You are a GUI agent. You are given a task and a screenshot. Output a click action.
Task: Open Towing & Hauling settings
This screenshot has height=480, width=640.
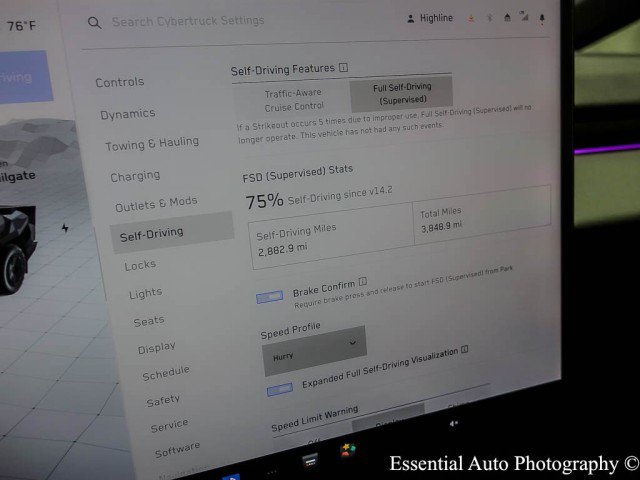[152, 144]
